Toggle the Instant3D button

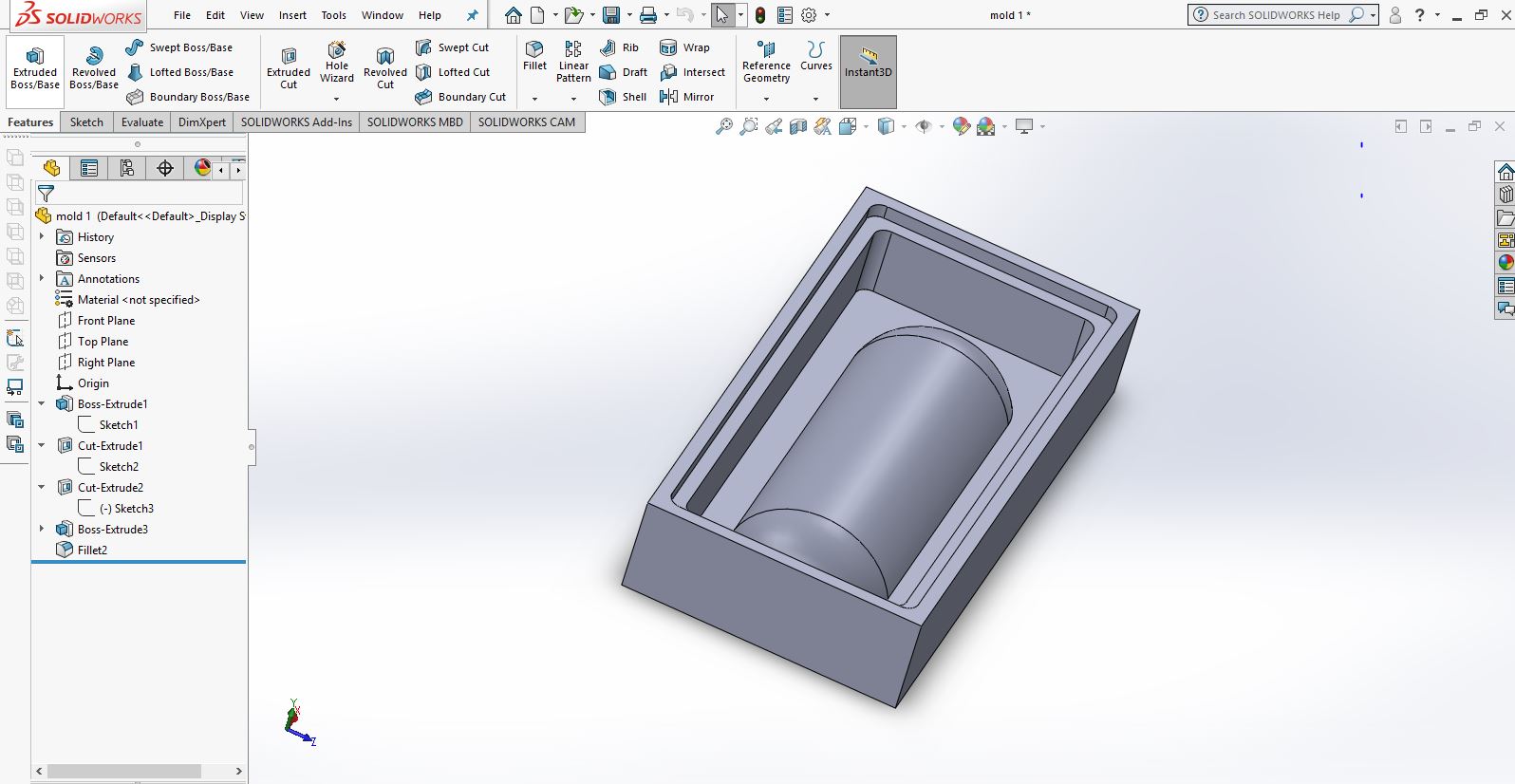click(x=868, y=71)
